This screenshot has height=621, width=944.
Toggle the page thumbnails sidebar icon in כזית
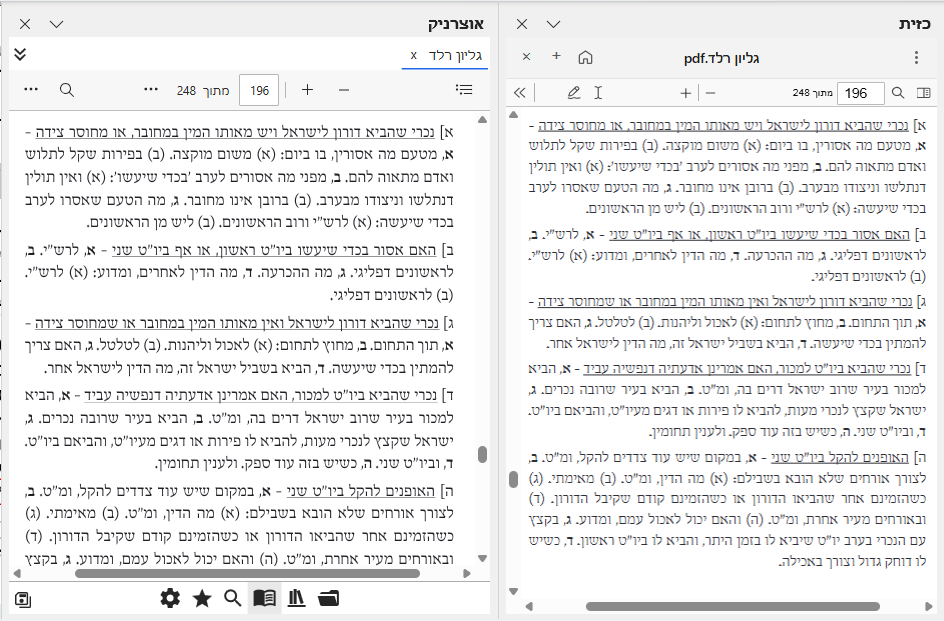[x=926, y=90]
